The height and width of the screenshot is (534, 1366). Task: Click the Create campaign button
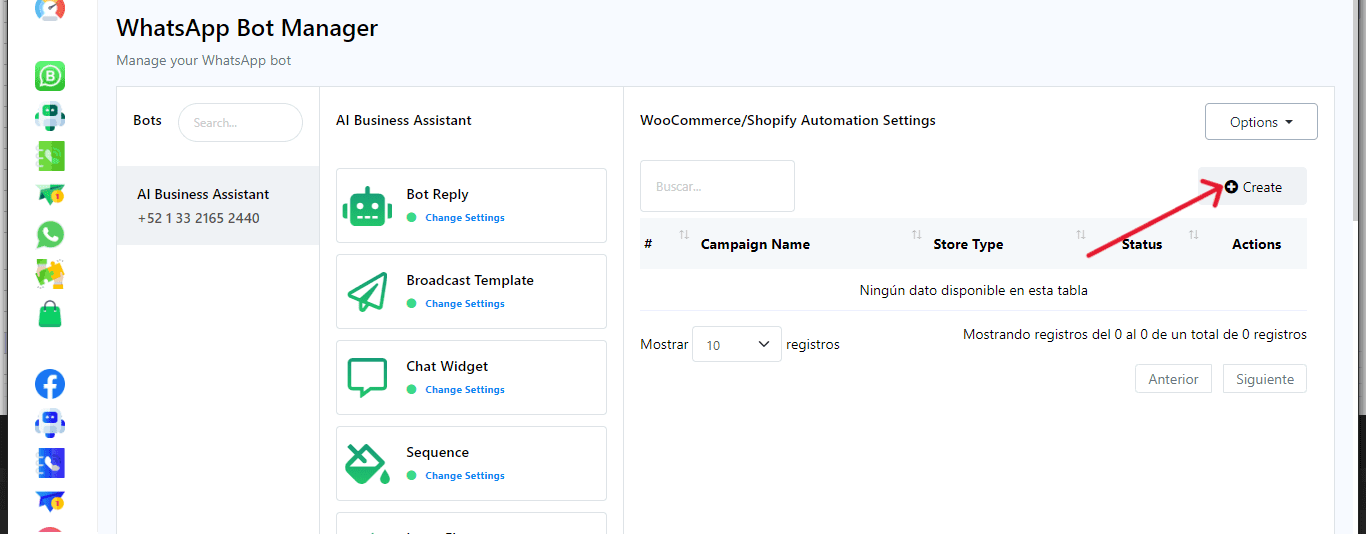1252,187
